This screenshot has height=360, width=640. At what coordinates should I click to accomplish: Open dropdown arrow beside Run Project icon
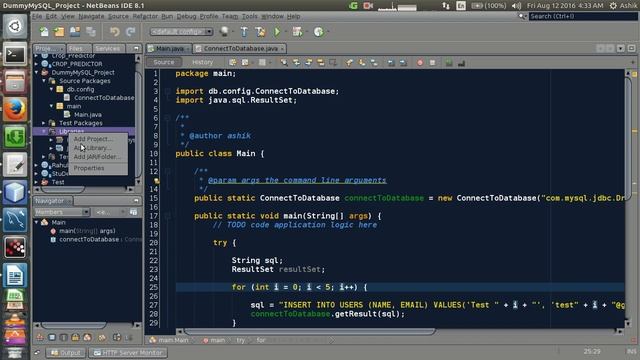(x=285, y=31)
